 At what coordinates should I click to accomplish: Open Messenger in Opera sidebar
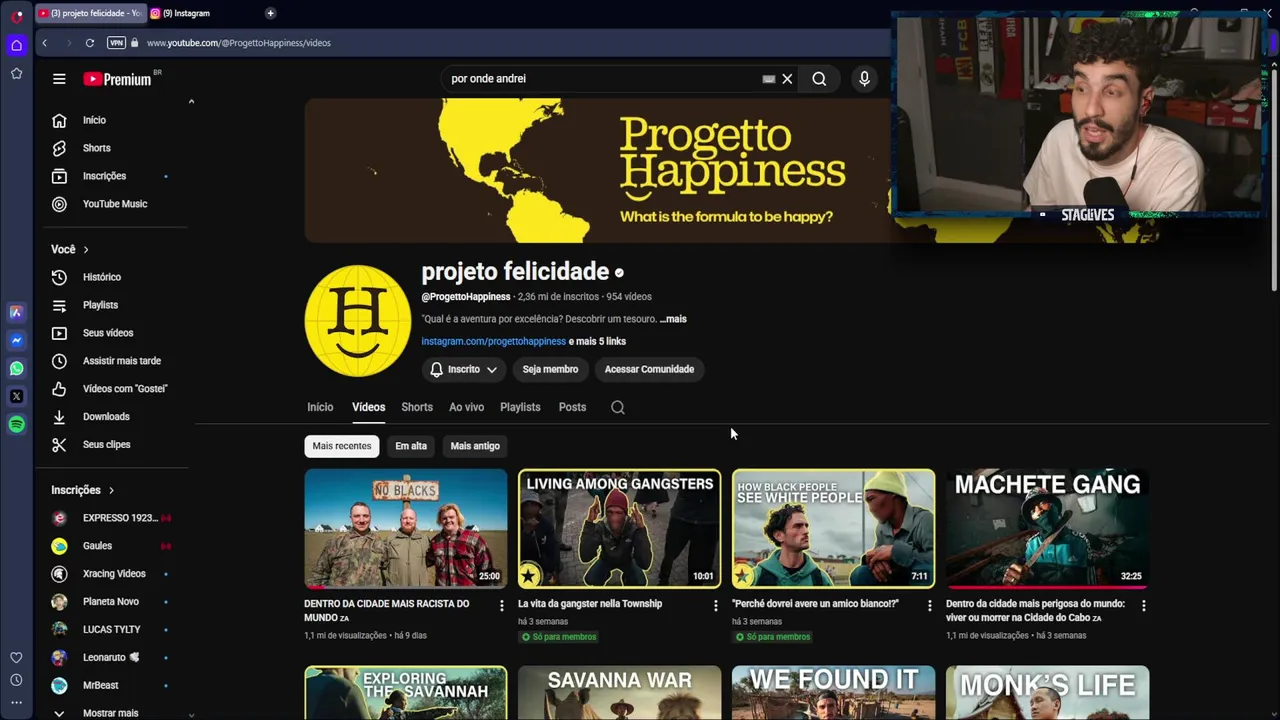16,340
